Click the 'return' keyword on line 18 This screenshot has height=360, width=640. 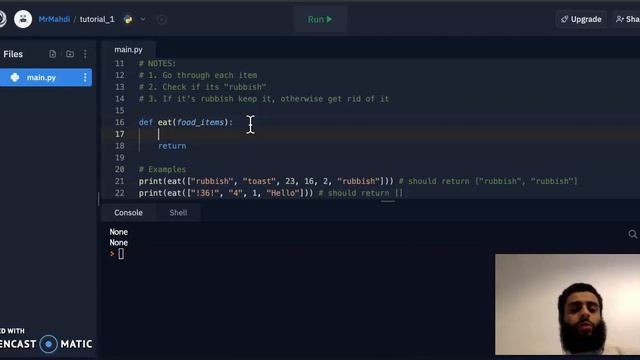(172, 146)
